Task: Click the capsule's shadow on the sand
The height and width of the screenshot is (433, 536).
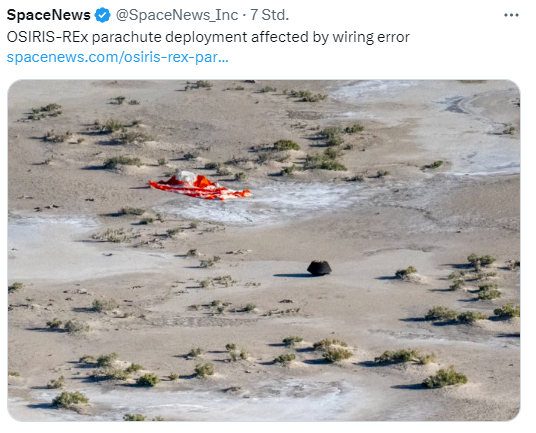Action: pos(291,275)
